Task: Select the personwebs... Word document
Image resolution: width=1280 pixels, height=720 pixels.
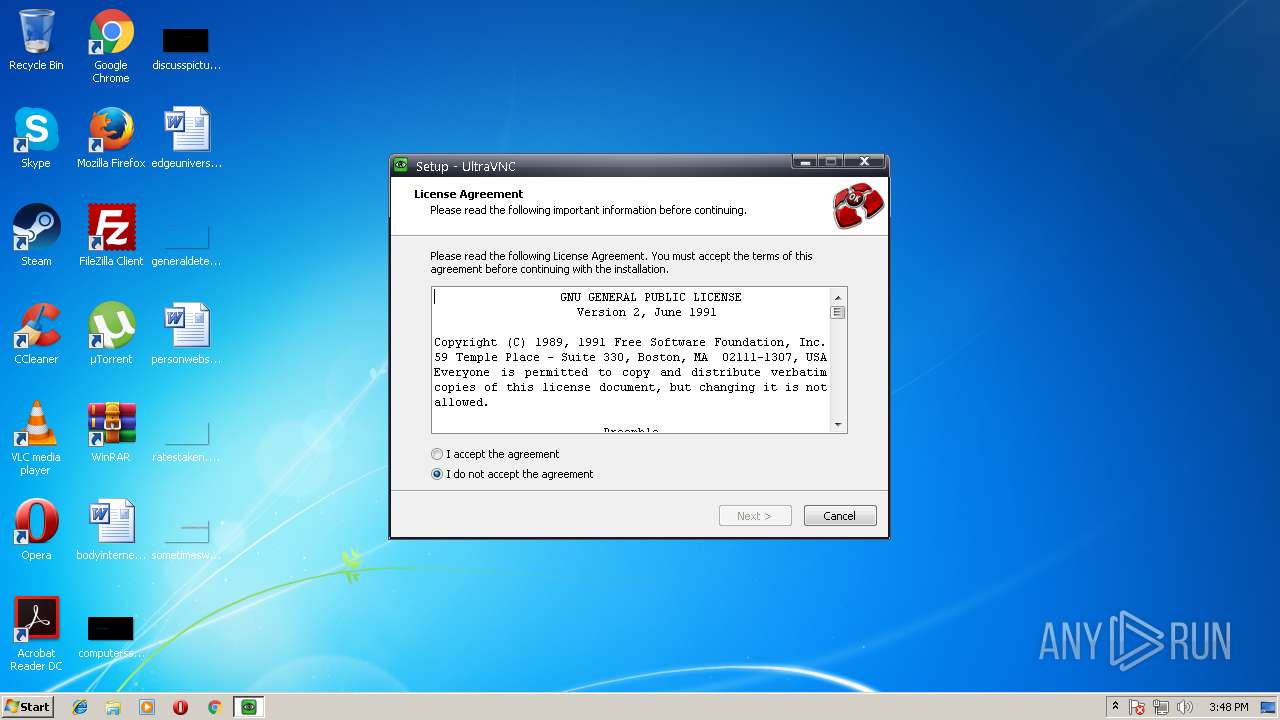Action: (186, 334)
